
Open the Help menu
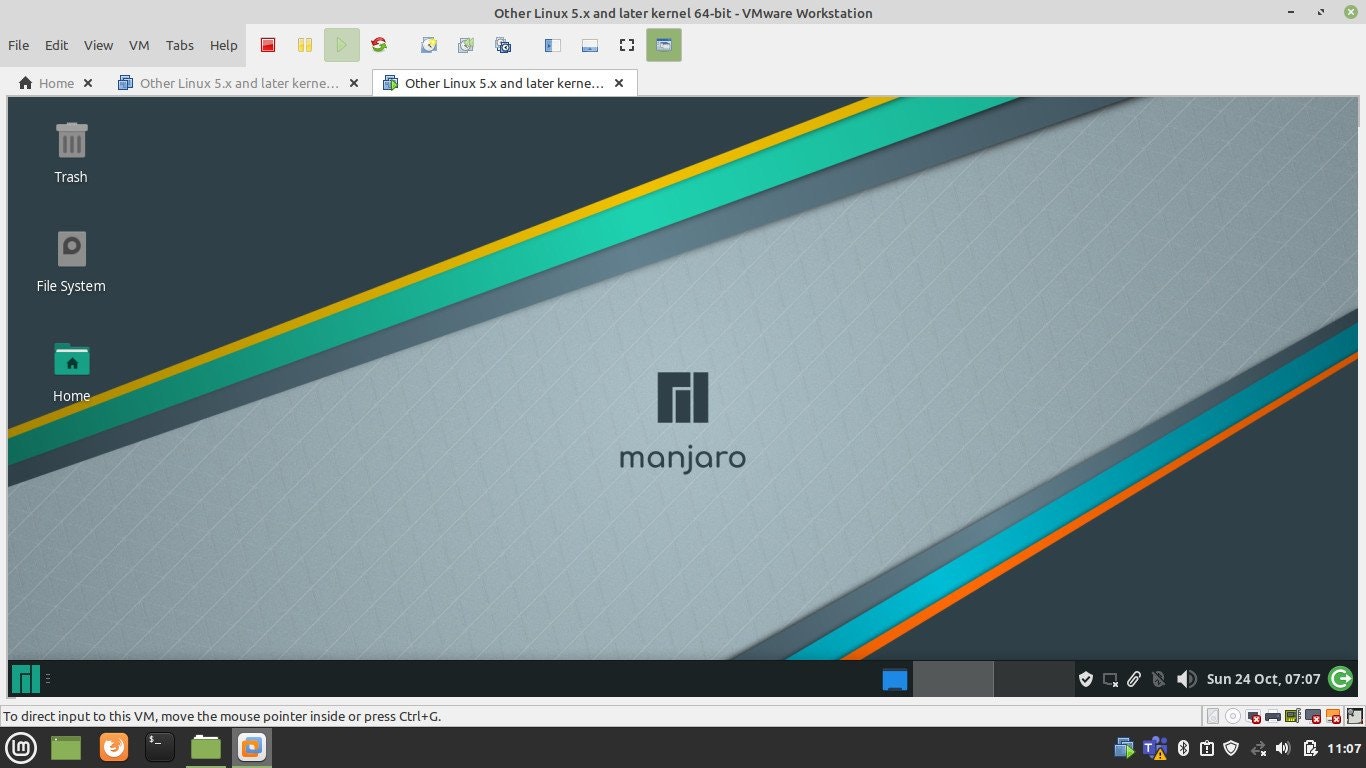tap(224, 45)
